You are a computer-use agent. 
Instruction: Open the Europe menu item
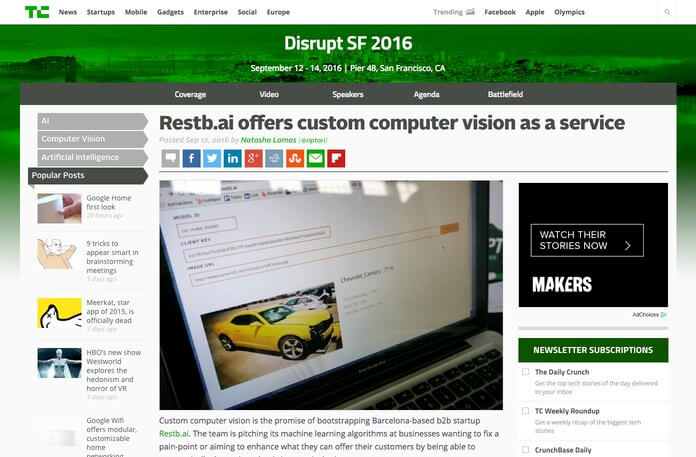click(x=278, y=12)
